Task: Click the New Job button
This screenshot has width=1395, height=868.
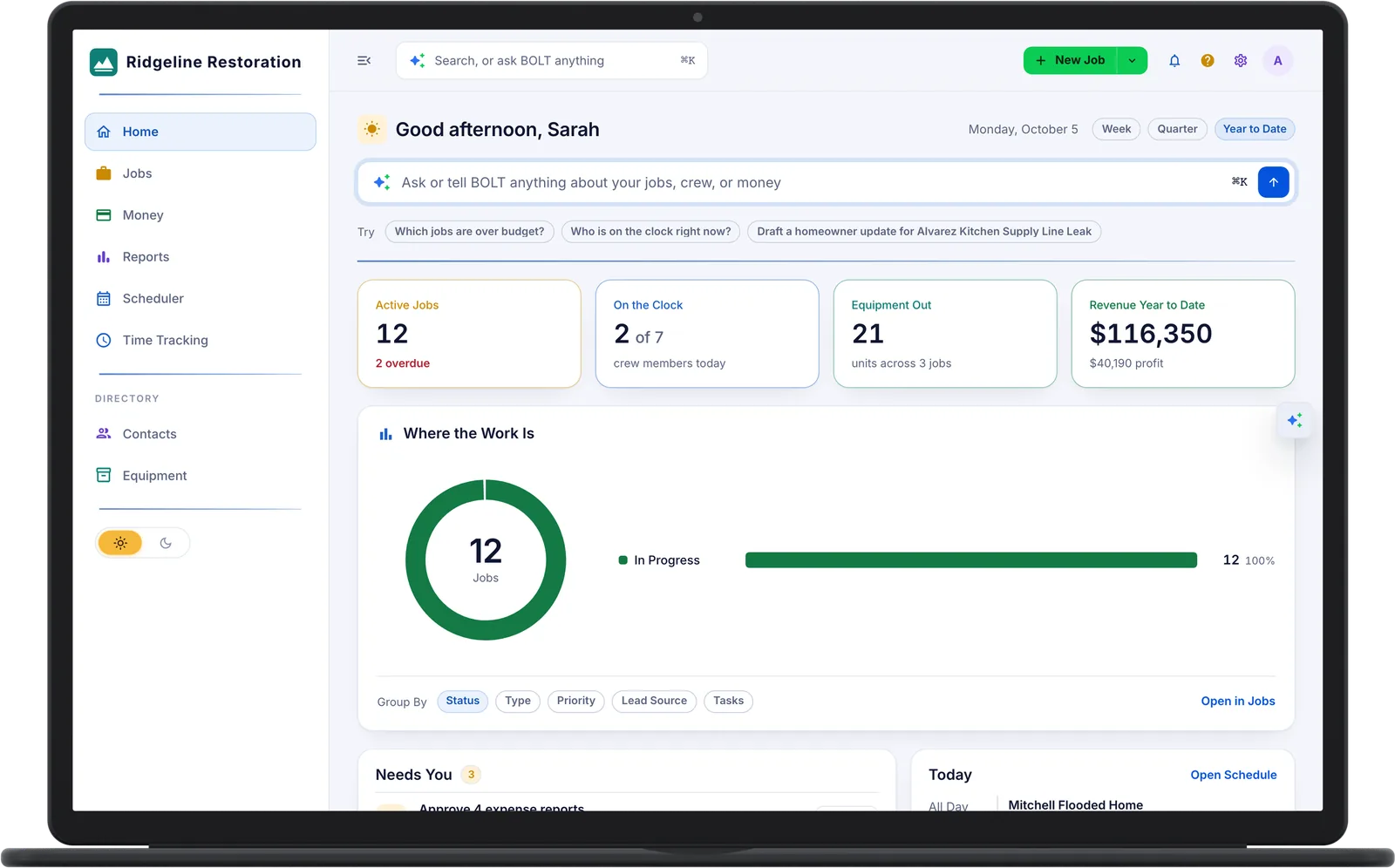Action: (x=1070, y=60)
